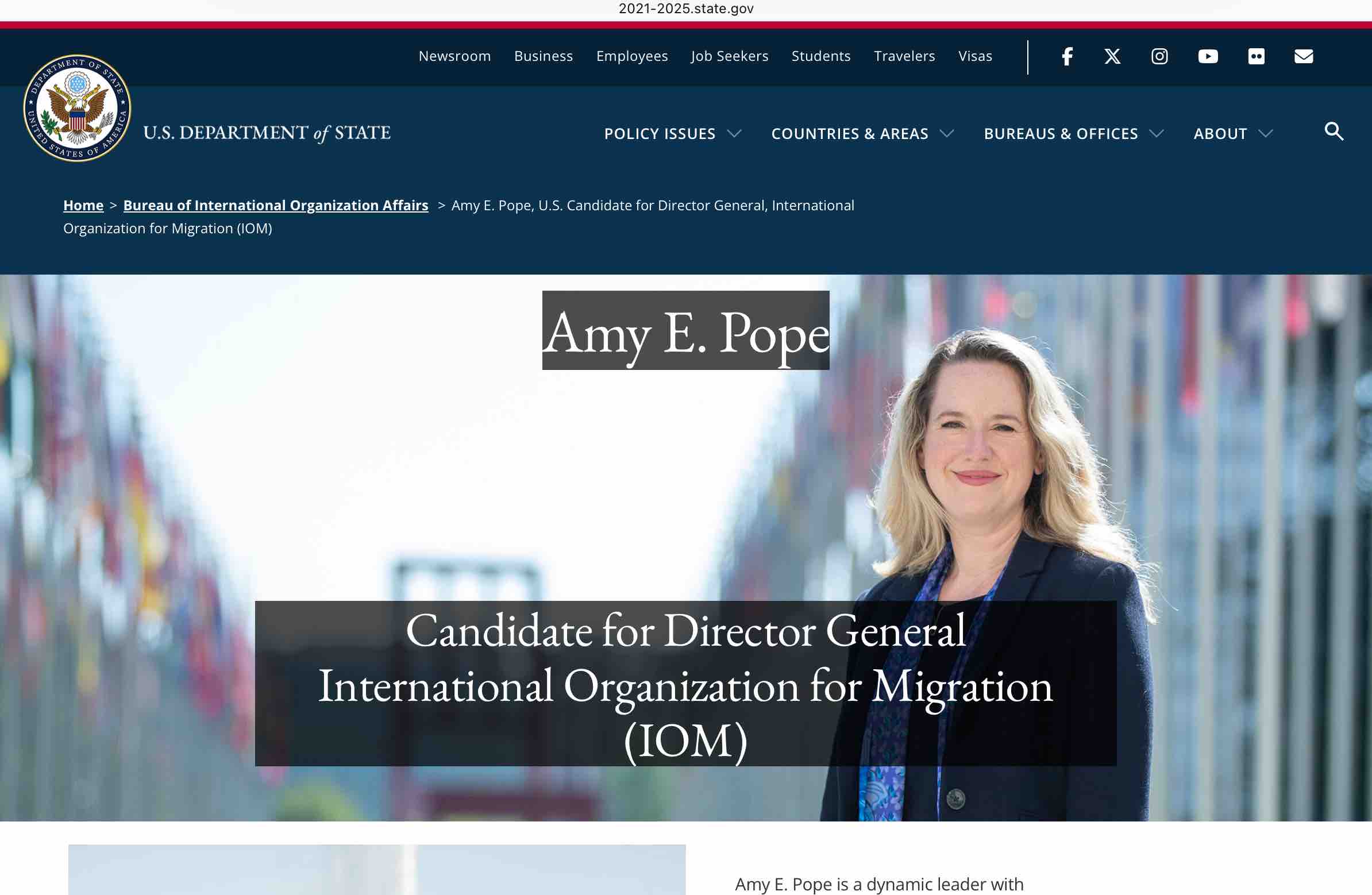Open the Flickr icon
The width and height of the screenshot is (1372, 895).
point(1256,56)
